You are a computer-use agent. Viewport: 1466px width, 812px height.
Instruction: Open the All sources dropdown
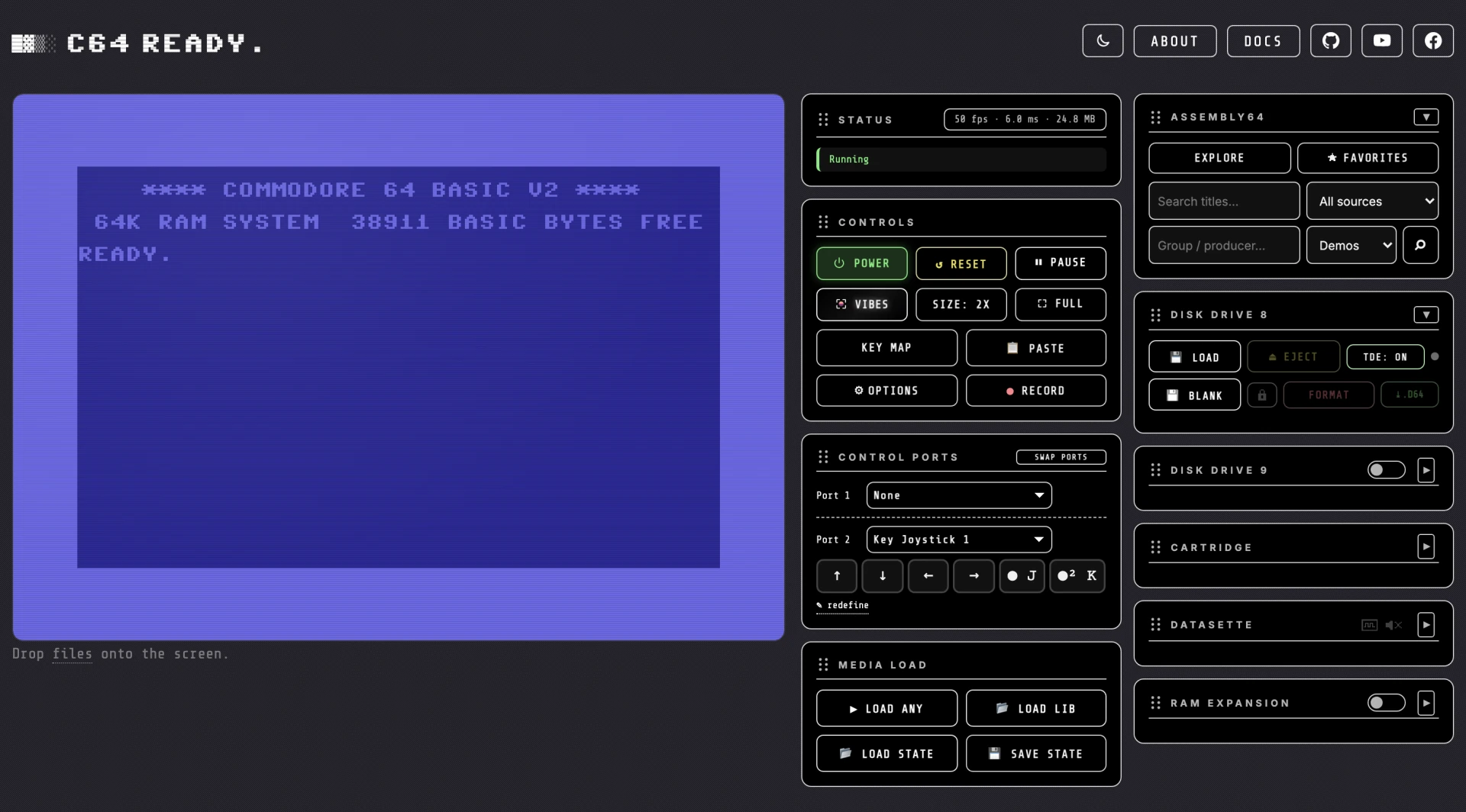click(1372, 201)
